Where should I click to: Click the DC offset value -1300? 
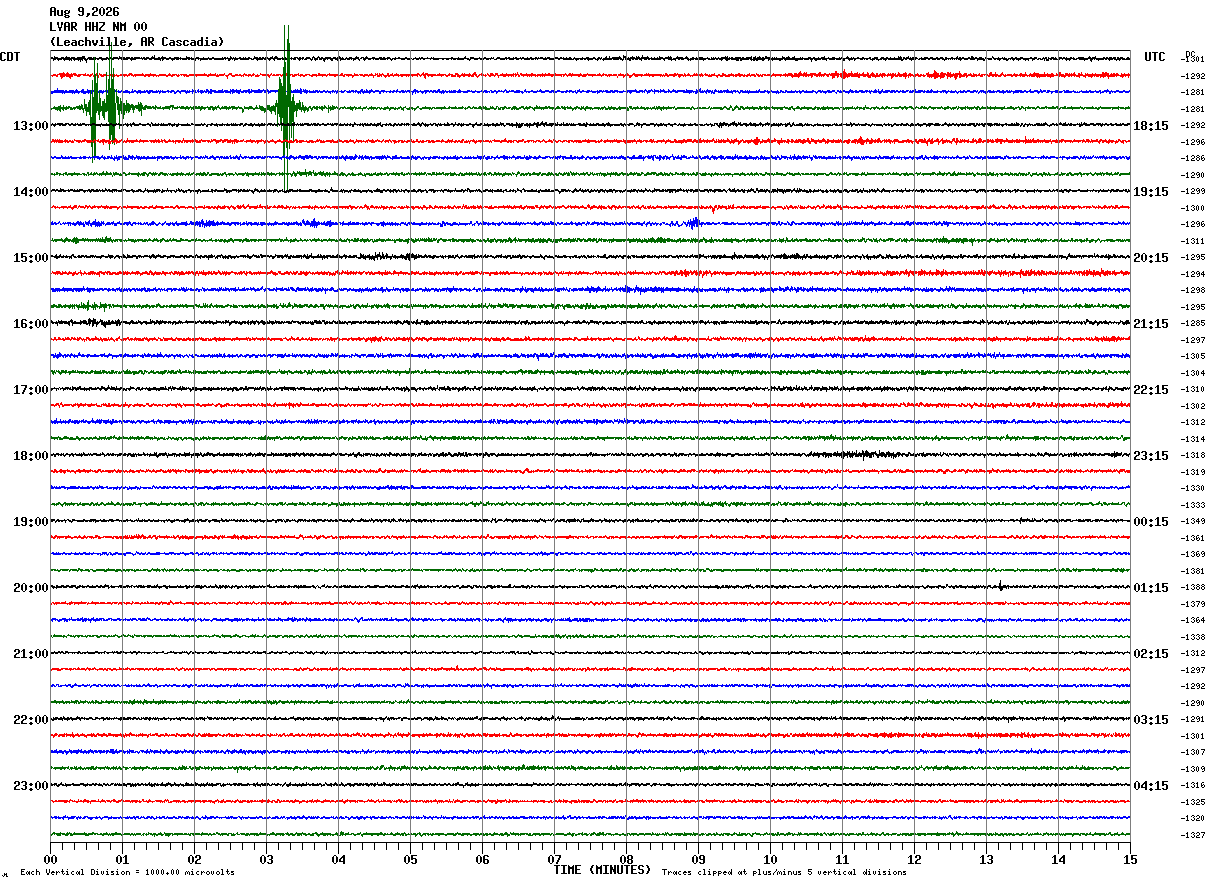[x=1193, y=208]
